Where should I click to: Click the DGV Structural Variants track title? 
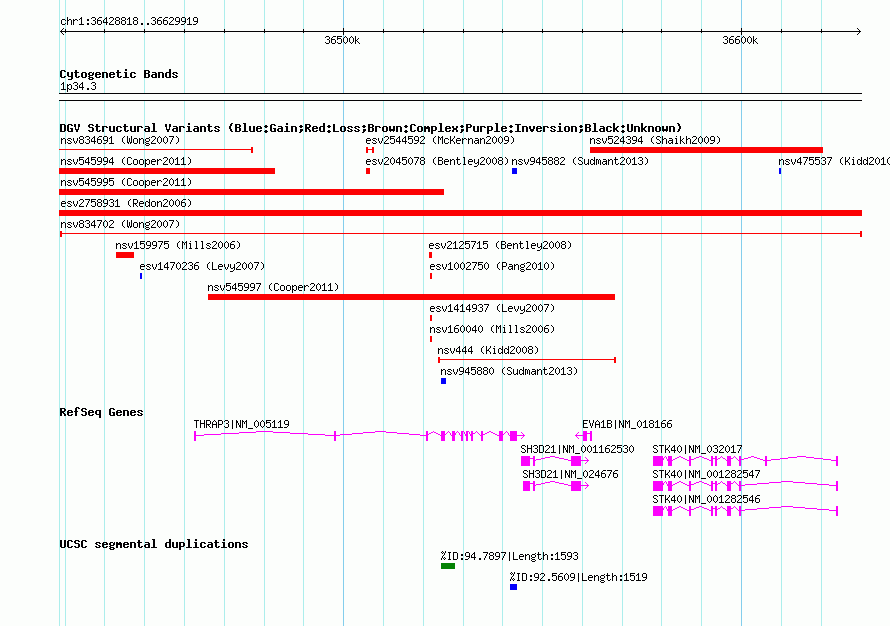[371, 128]
